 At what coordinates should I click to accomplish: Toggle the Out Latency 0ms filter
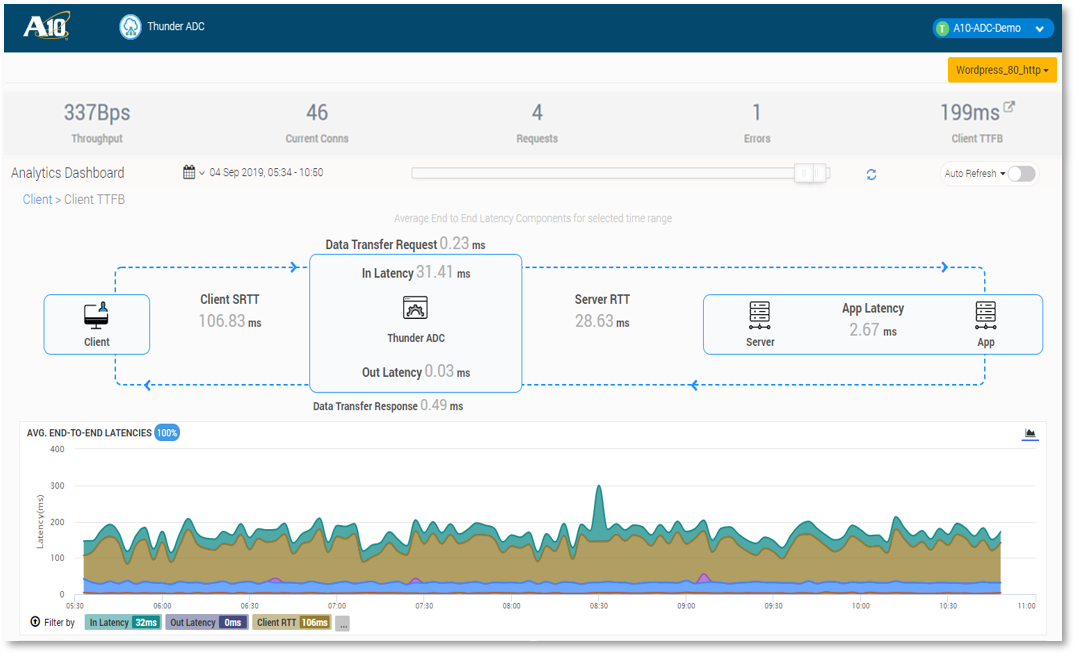pos(207,622)
